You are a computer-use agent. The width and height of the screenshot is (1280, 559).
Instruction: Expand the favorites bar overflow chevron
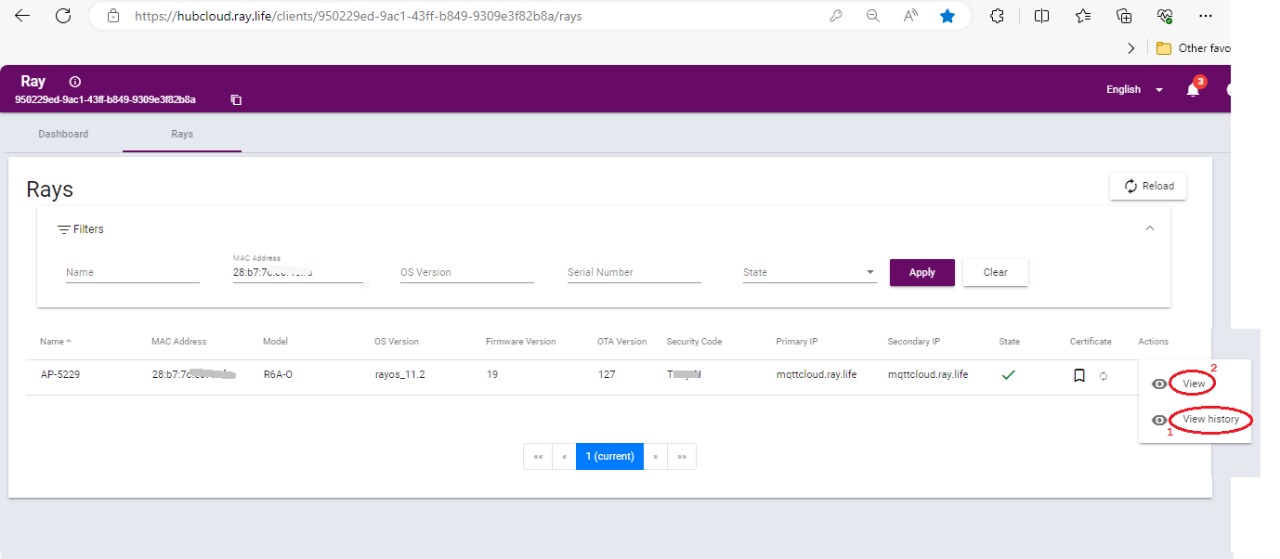pyautogui.click(x=1131, y=48)
